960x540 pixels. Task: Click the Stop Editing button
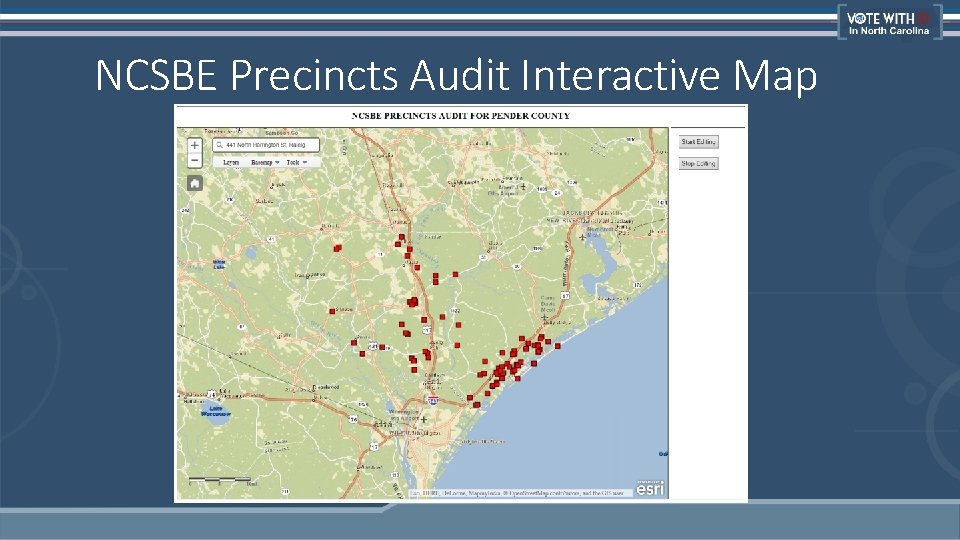point(698,163)
